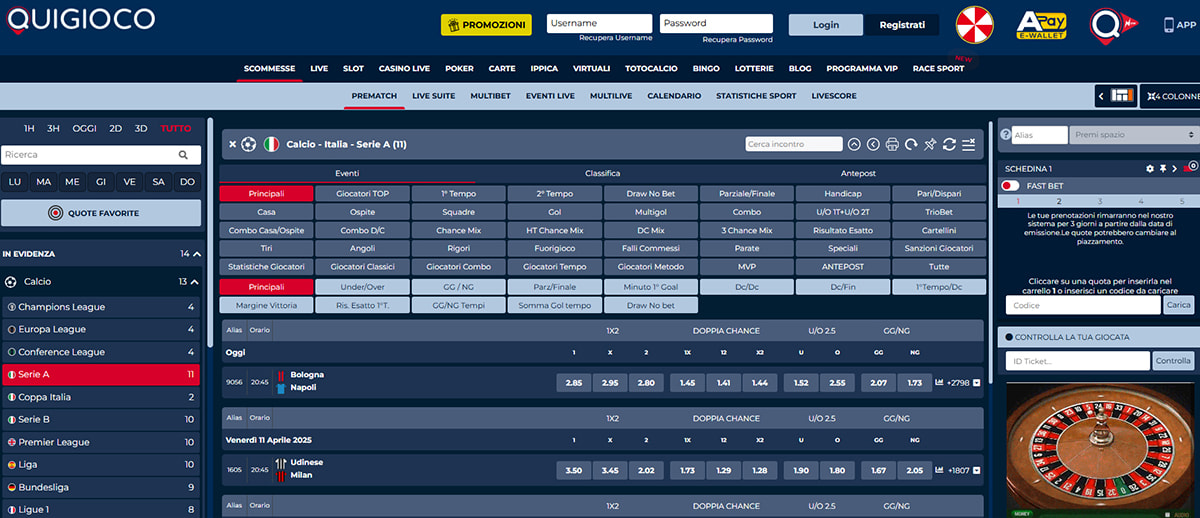Switch to the Eventi Live tab
The image size is (1200, 518).
click(550, 96)
